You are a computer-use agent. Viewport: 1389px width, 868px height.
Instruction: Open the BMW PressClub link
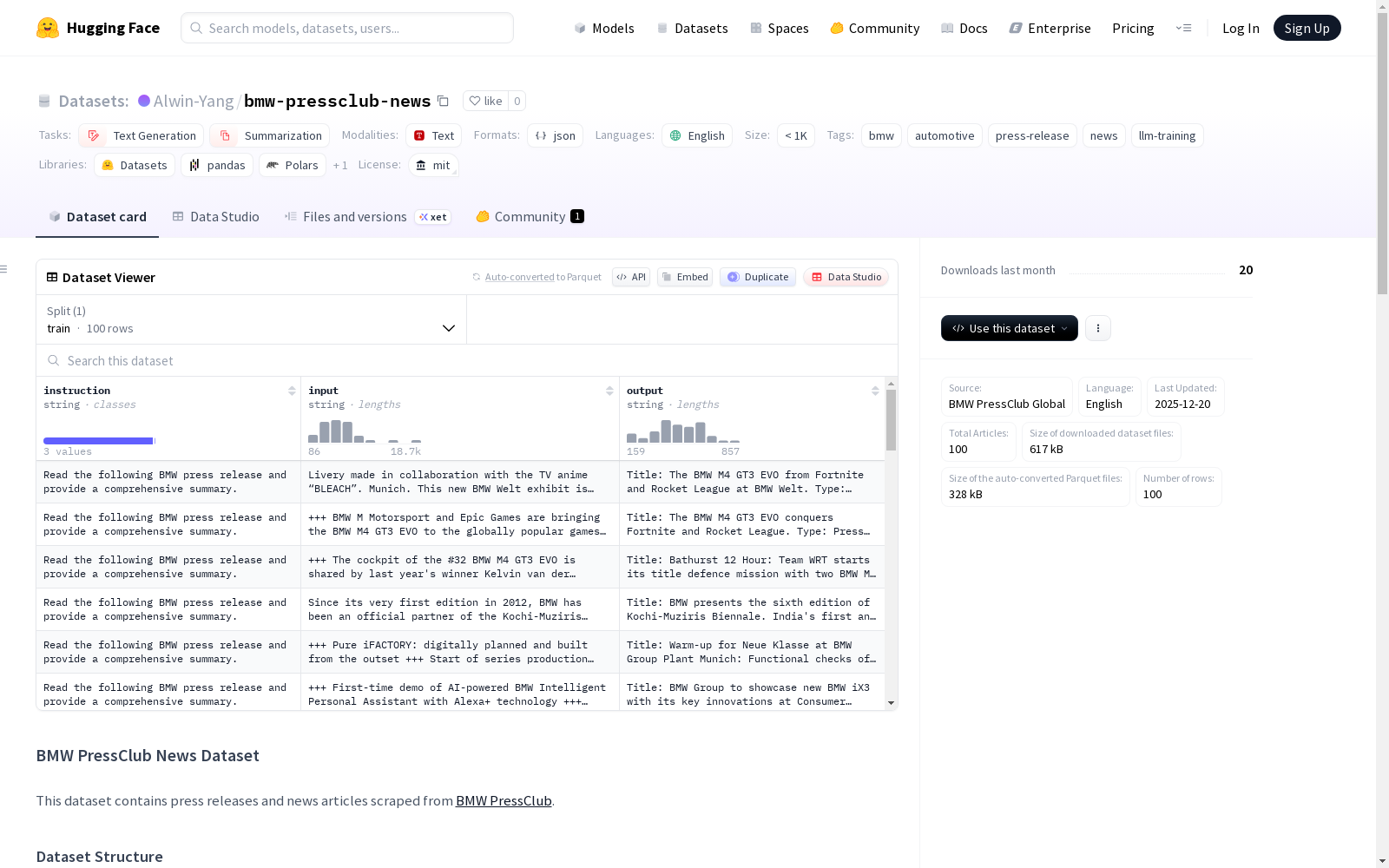click(x=504, y=800)
